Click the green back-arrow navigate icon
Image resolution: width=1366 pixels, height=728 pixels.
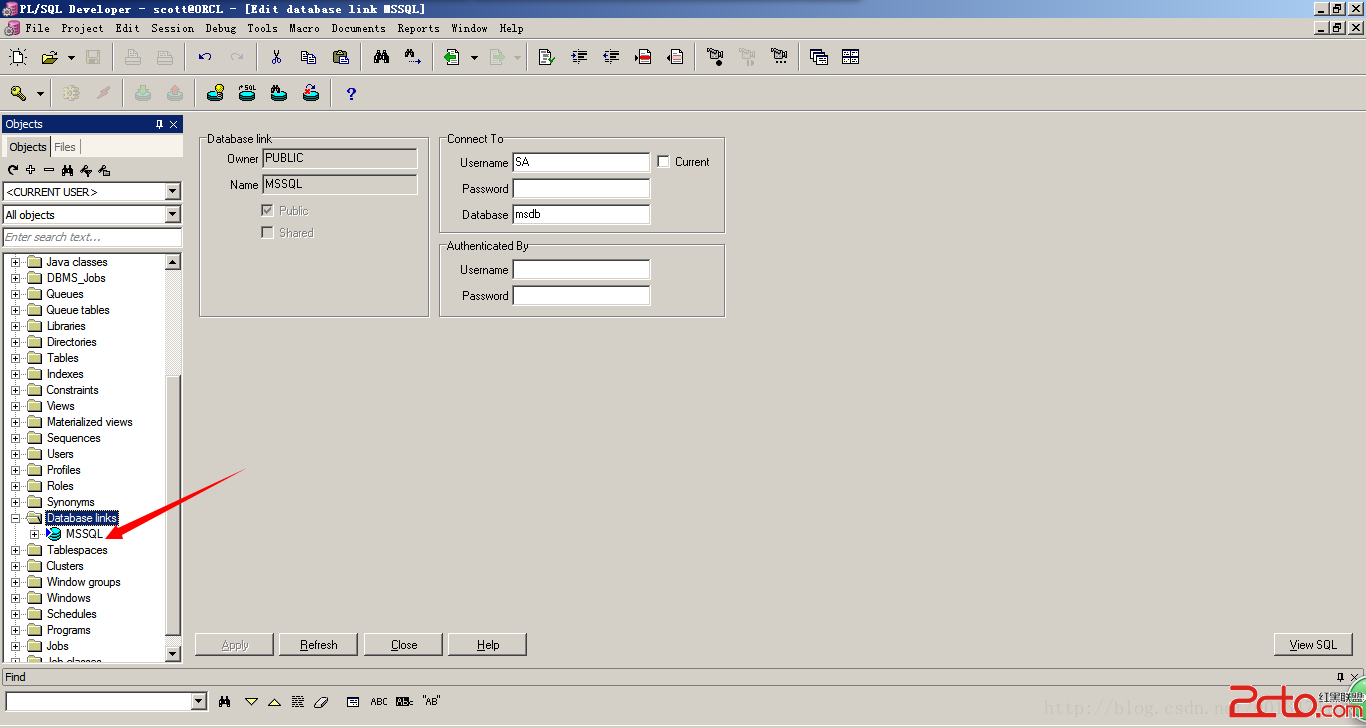click(452, 58)
